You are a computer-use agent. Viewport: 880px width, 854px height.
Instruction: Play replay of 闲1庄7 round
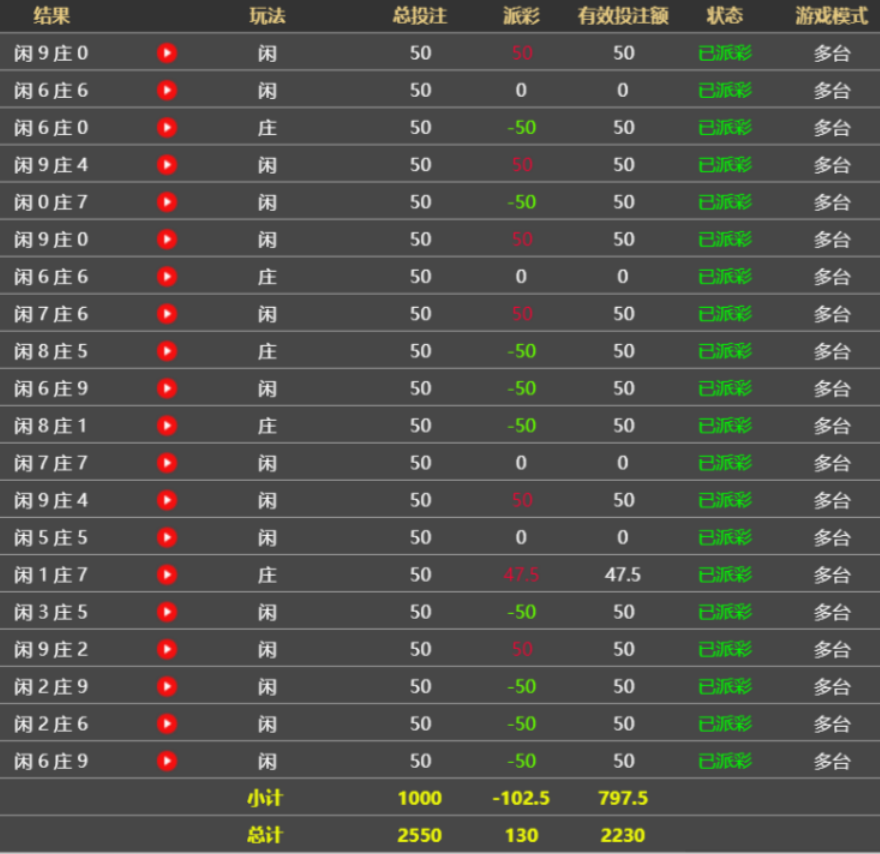click(x=167, y=575)
